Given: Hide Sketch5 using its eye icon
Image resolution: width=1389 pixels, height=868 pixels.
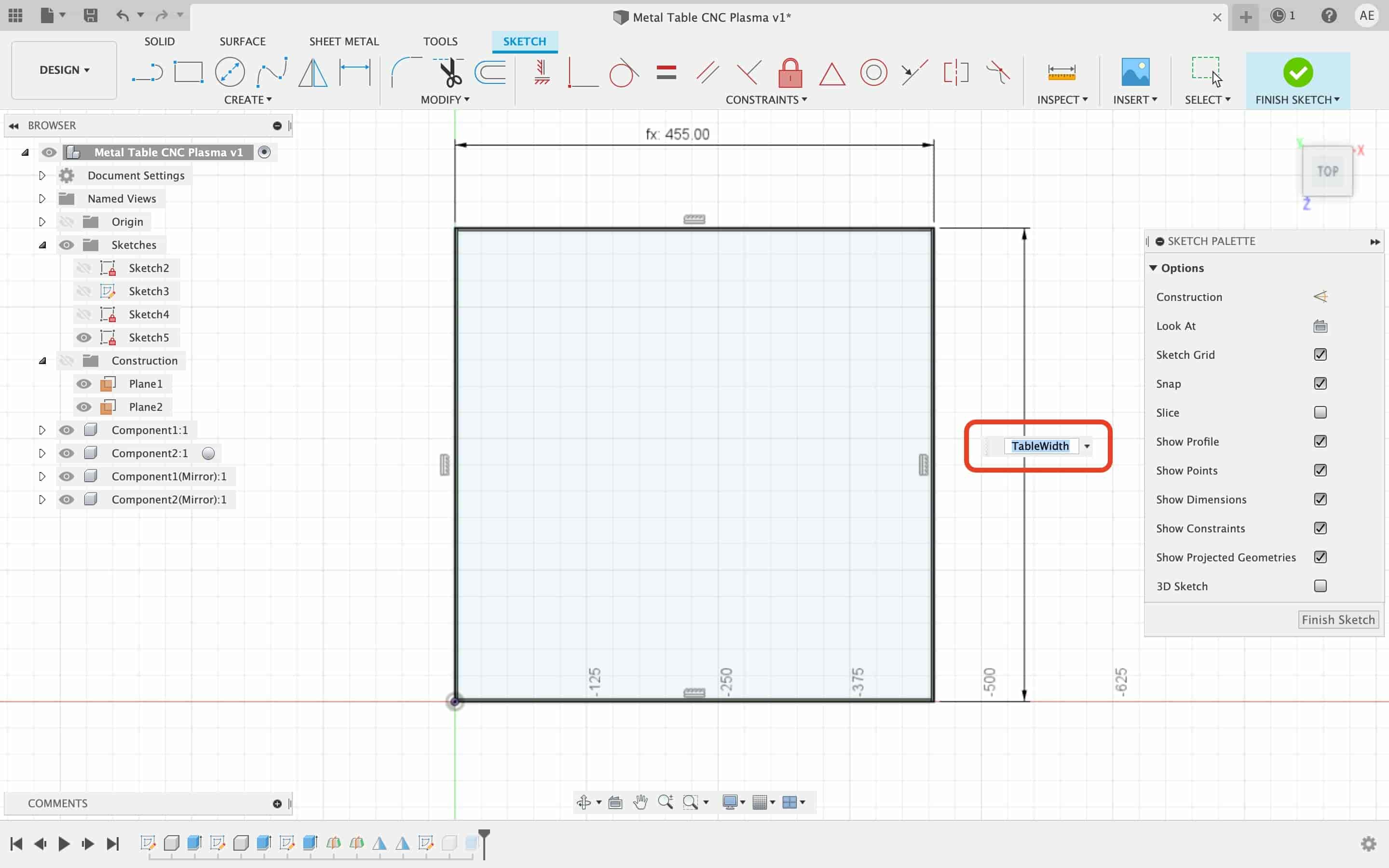Looking at the screenshot, I should (84, 338).
